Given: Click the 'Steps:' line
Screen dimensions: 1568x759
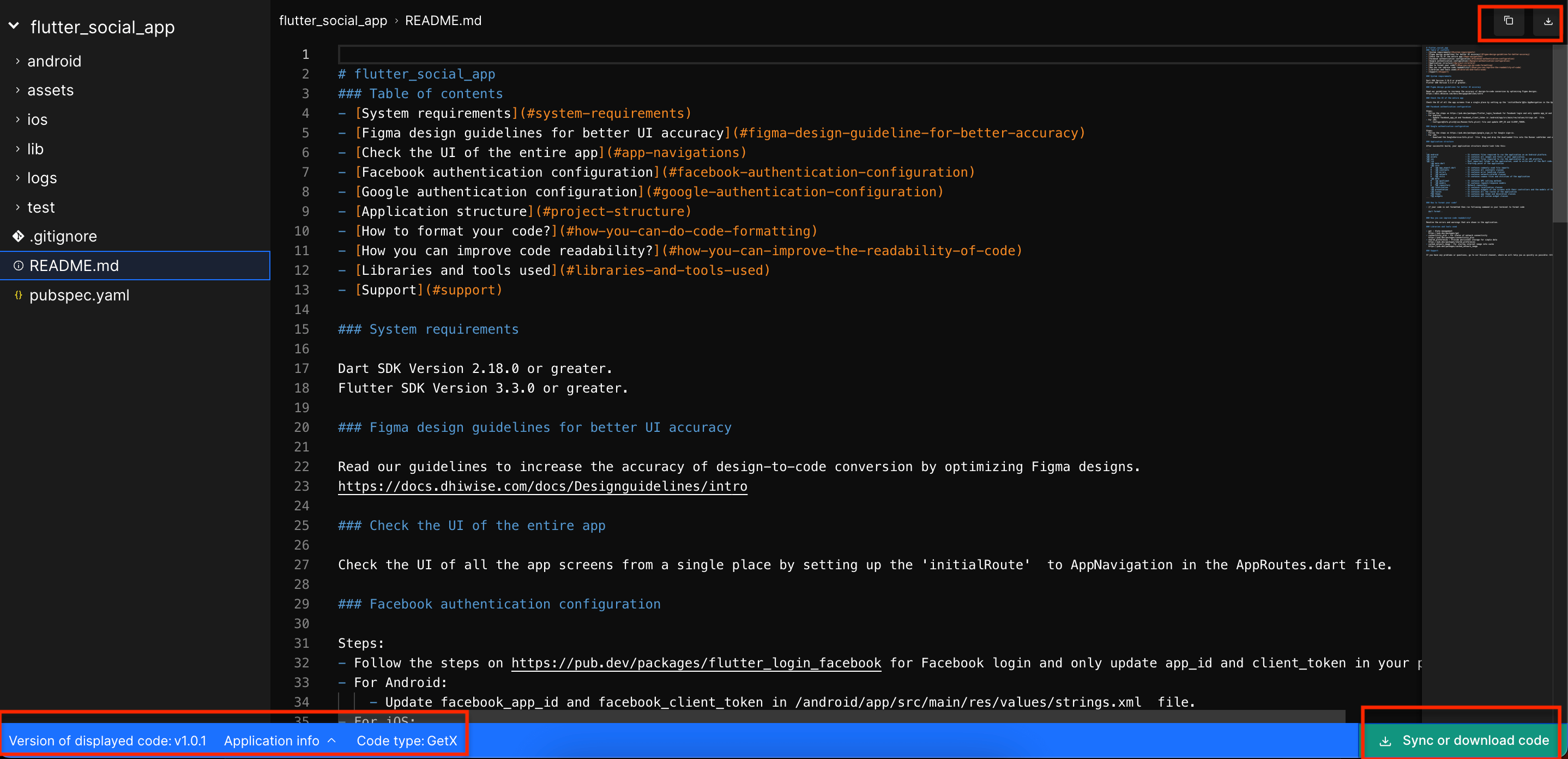Looking at the screenshot, I should (x=361, y=643).
